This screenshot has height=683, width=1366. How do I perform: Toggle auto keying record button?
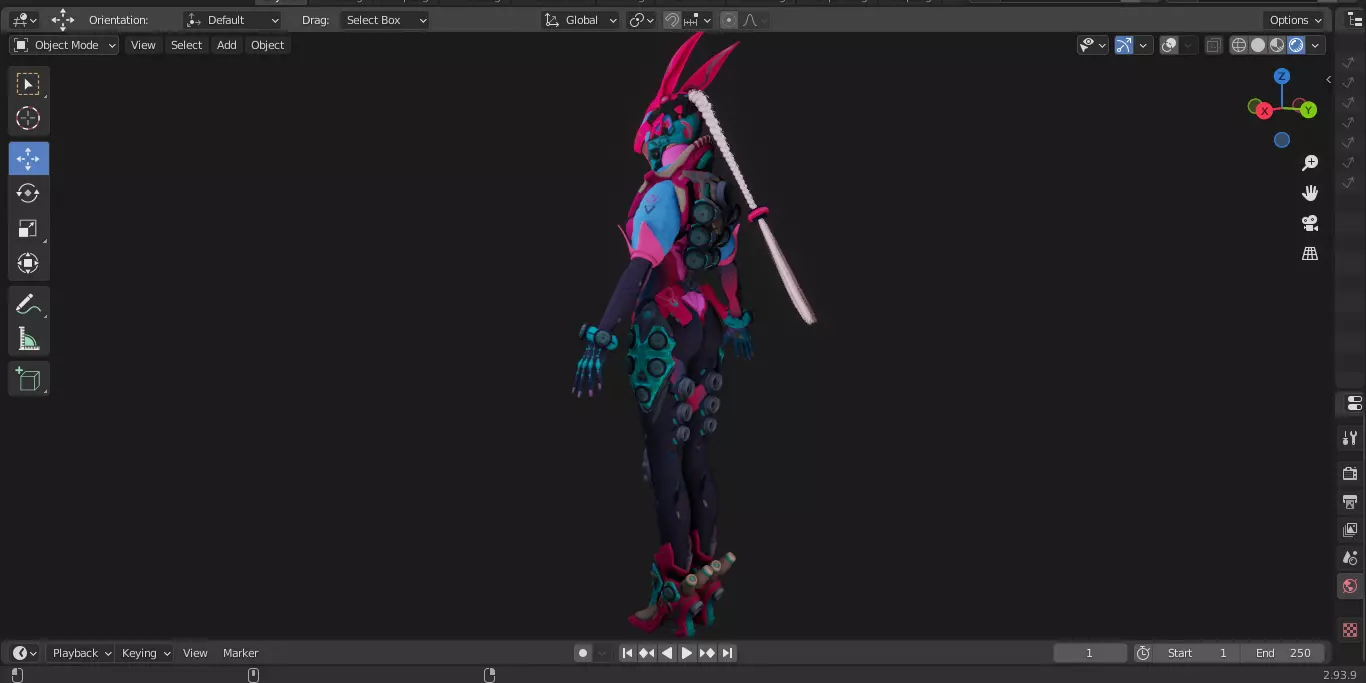tap(583, 653)
